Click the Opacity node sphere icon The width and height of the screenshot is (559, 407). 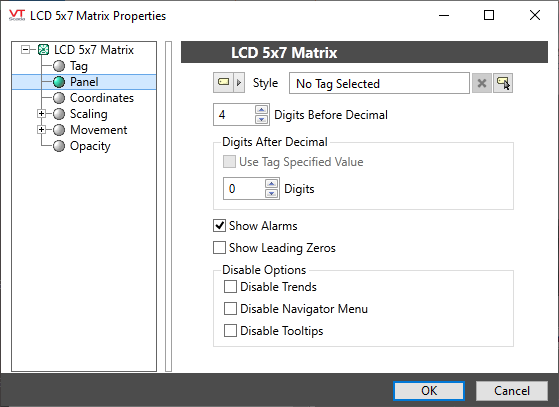(59, 146)
